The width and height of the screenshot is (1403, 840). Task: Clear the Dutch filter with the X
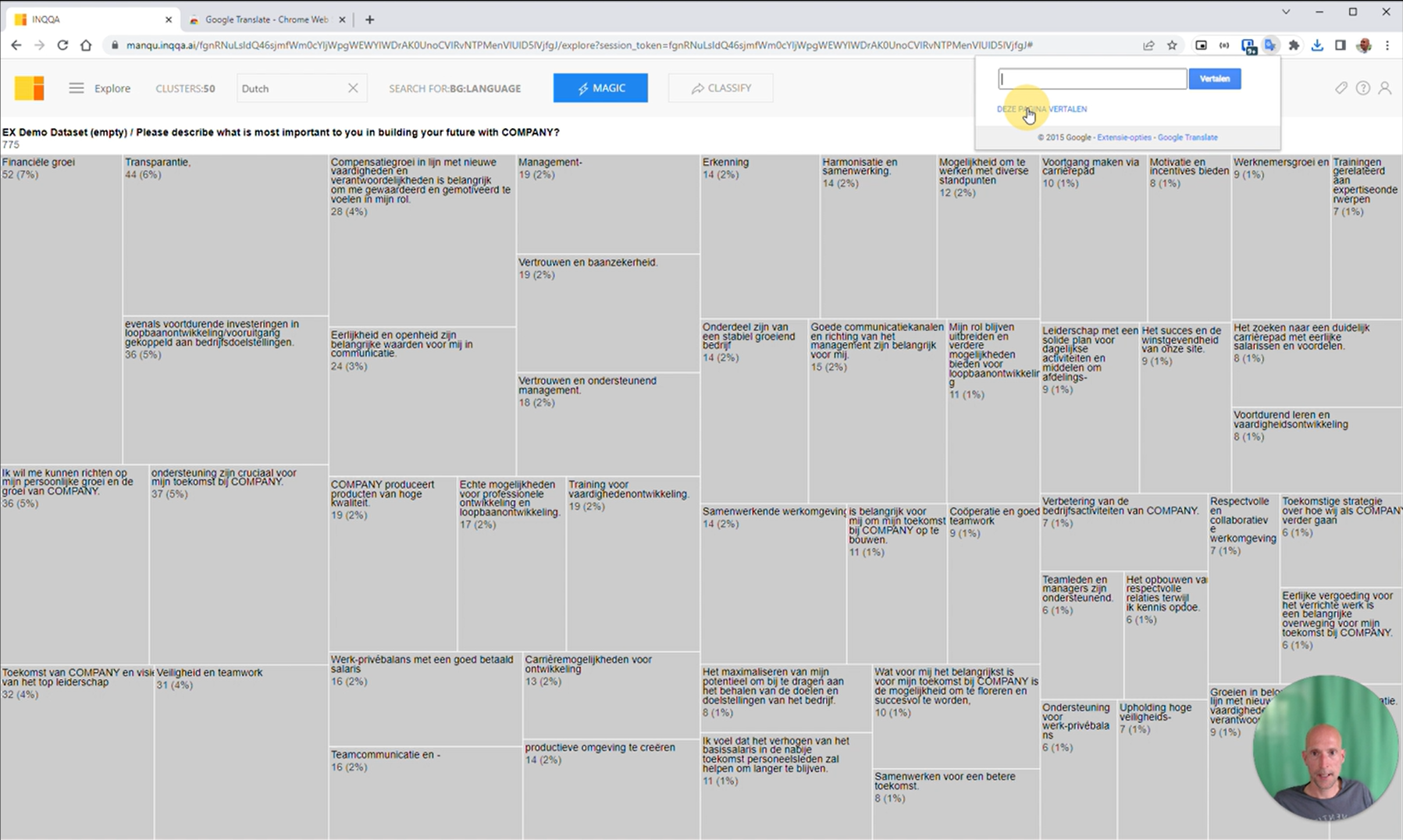(353, 87)
